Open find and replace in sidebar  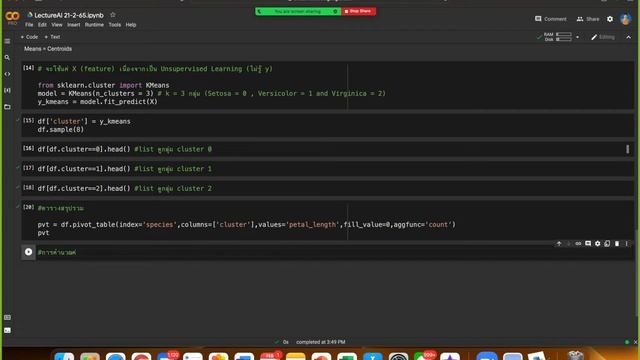point(7,58)
